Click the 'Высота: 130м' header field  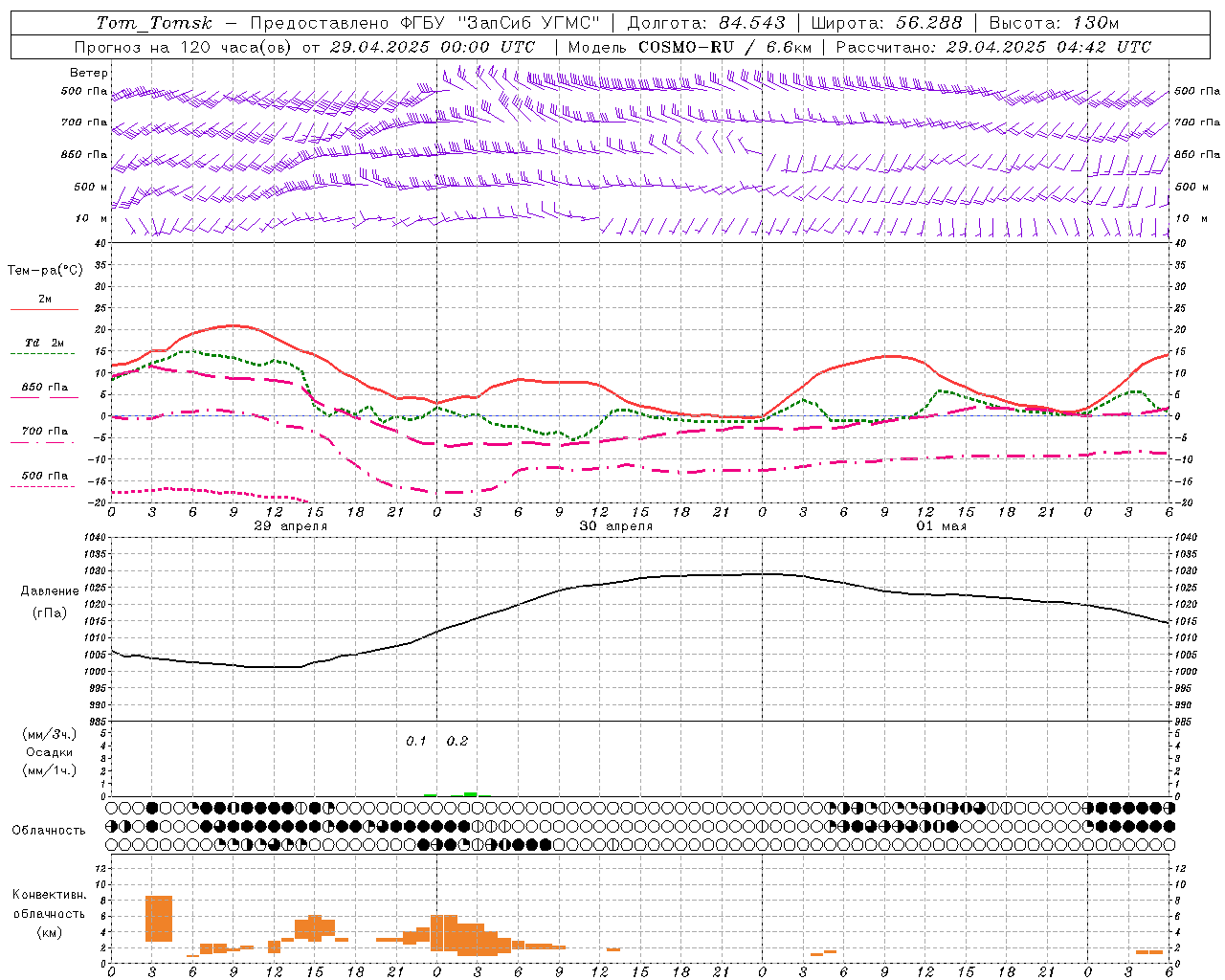tap(1054, 23)
